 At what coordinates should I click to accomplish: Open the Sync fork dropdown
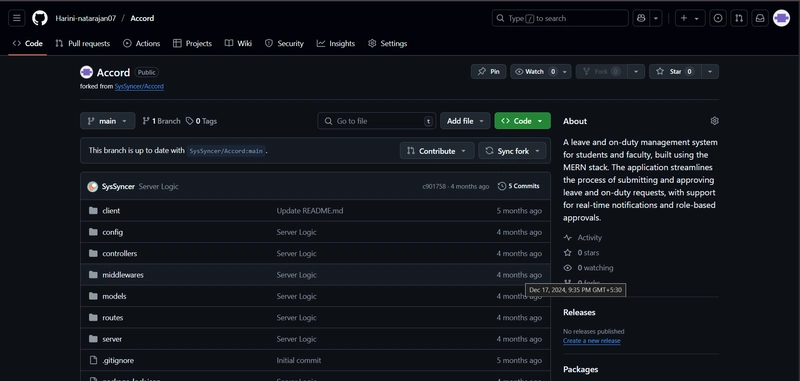(512, 151)
